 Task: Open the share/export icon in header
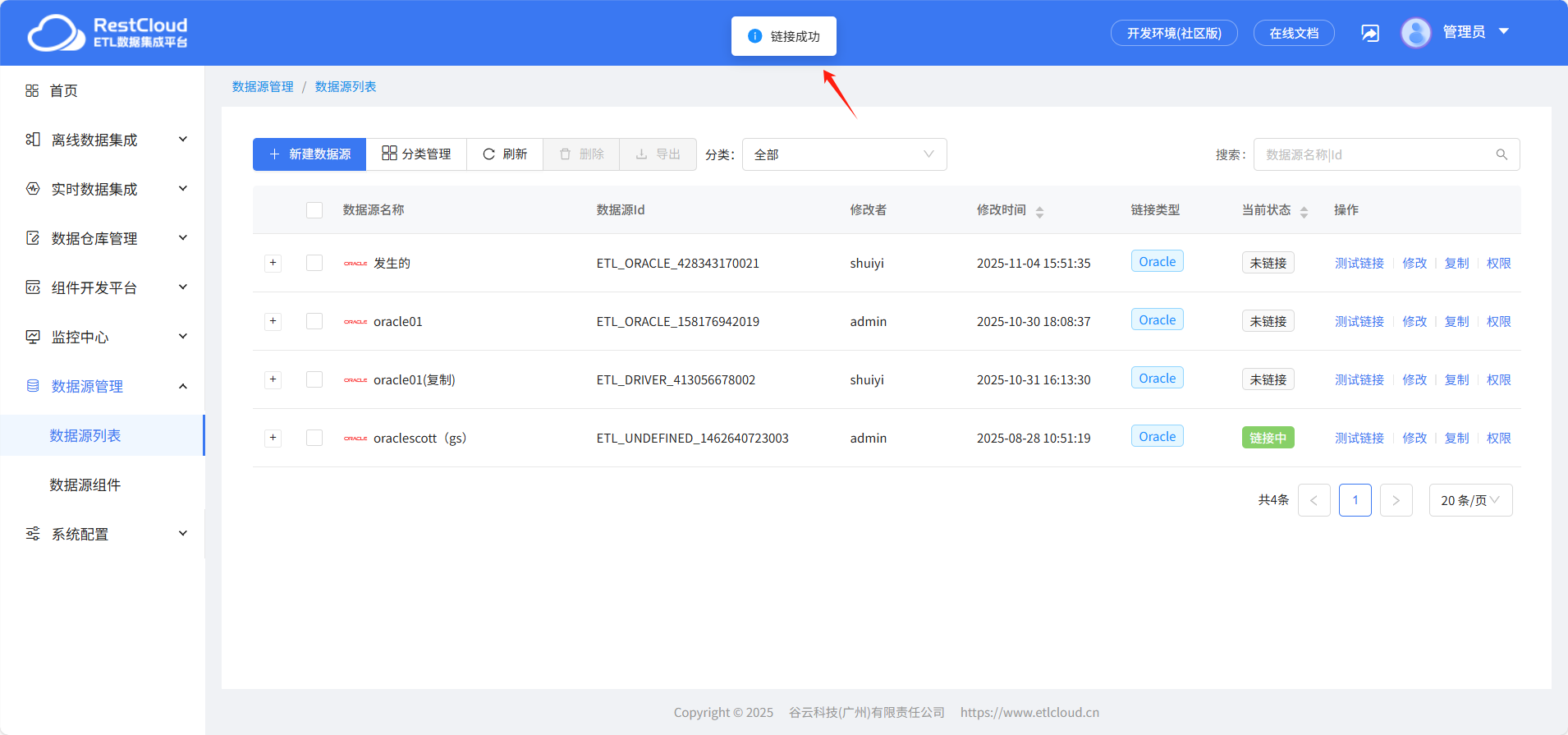[x=1370, y=33]
